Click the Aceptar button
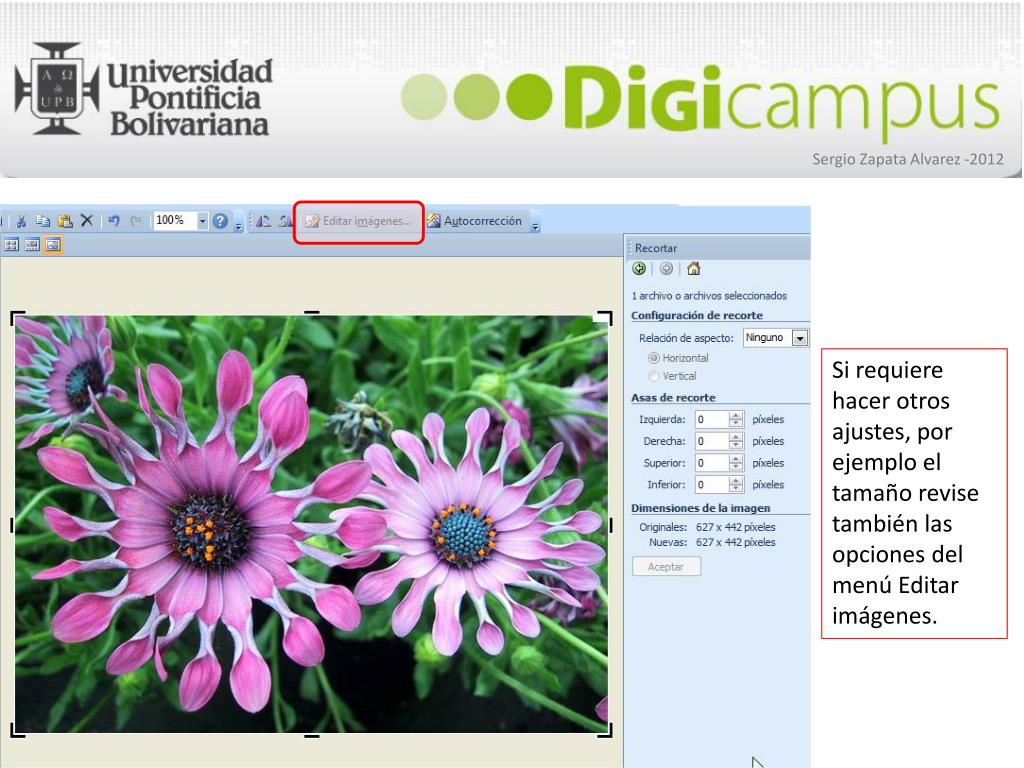 [666, 566]
